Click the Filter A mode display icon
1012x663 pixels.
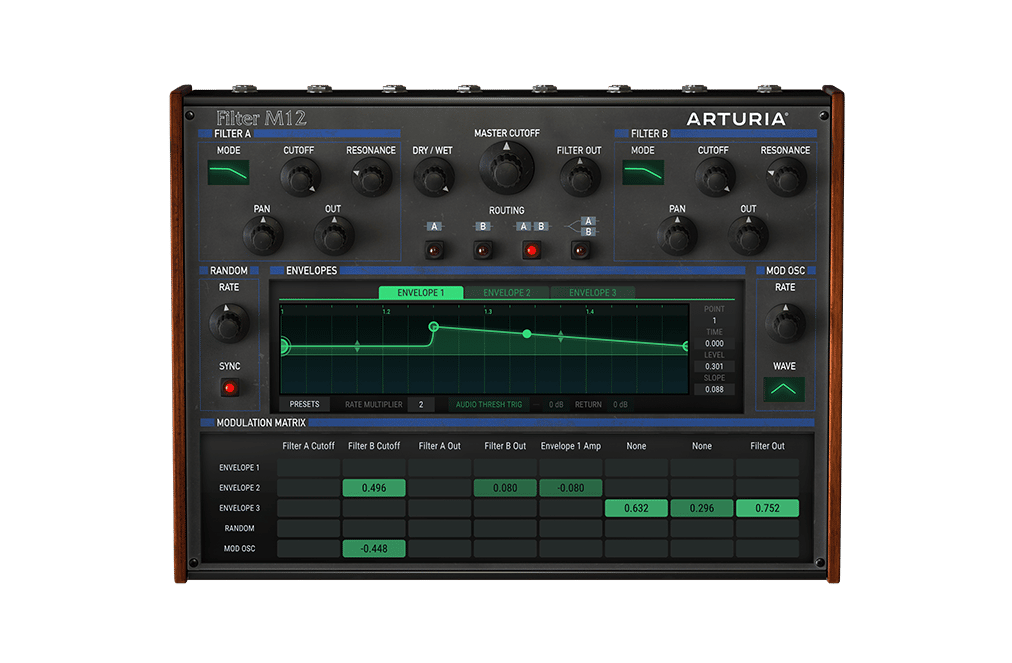pos(228,173)
